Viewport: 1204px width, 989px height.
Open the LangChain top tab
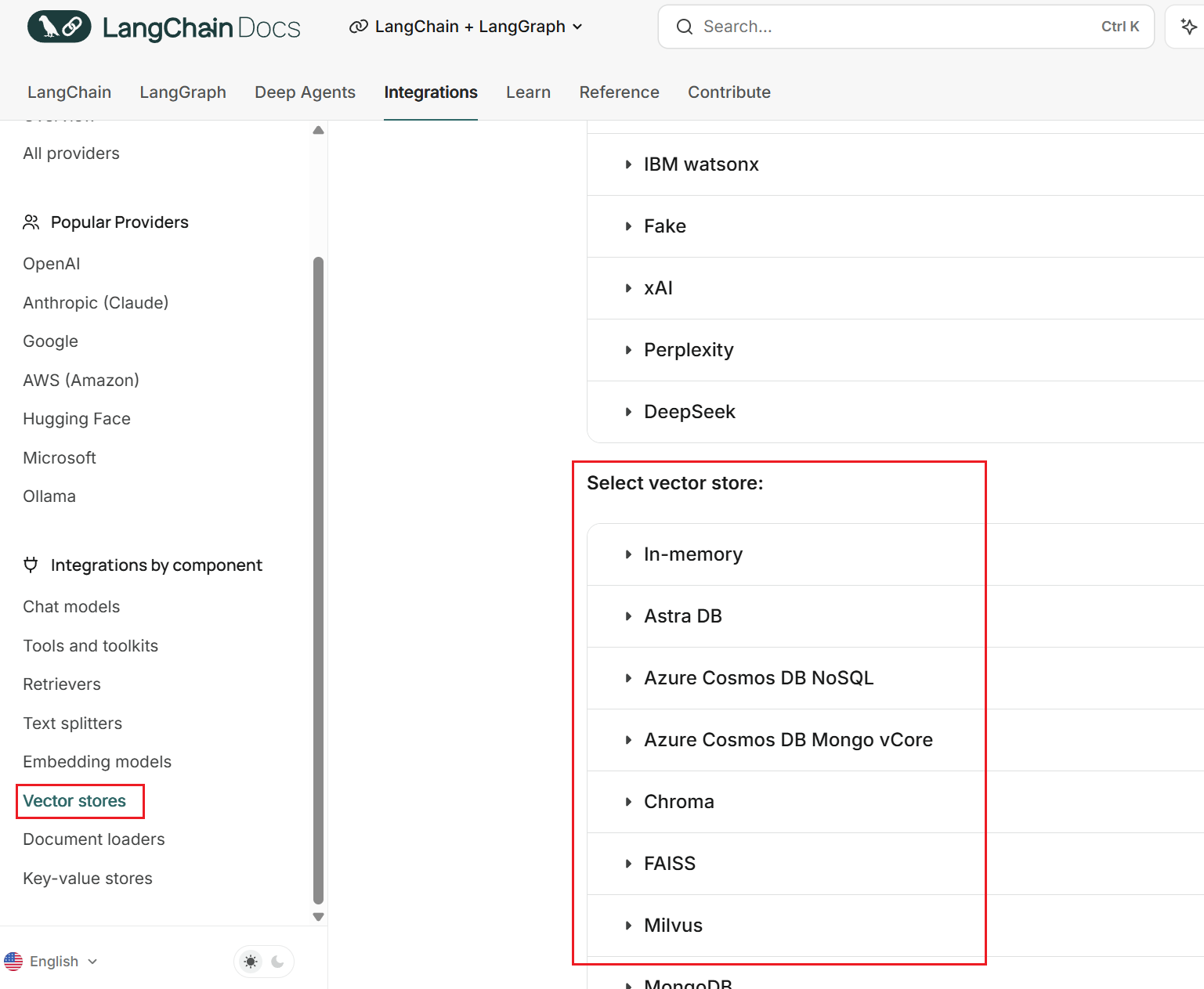click(x=69, y=92)
